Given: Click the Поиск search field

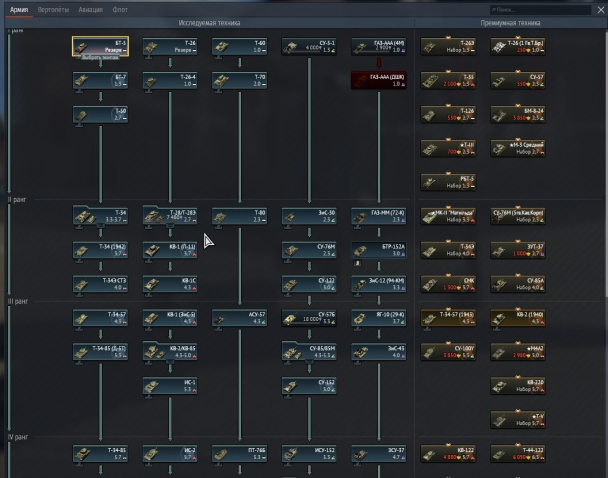Looking at the screenshot, I should [540, 10].
